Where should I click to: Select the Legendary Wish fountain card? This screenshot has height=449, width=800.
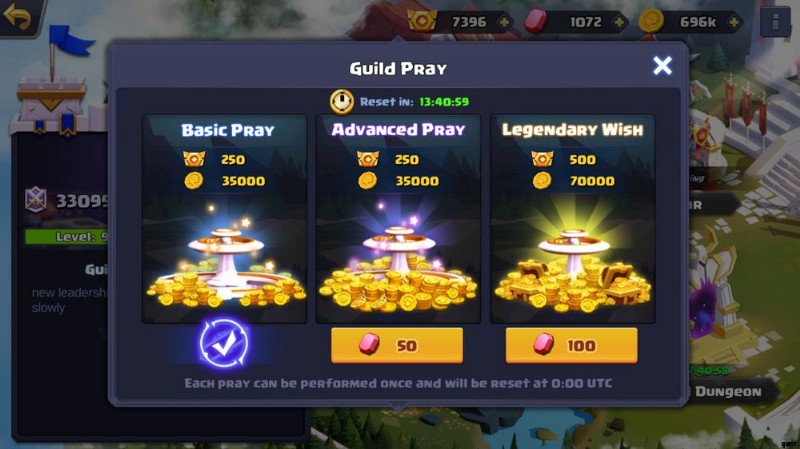pyautogui.click(x=572, y=219)
